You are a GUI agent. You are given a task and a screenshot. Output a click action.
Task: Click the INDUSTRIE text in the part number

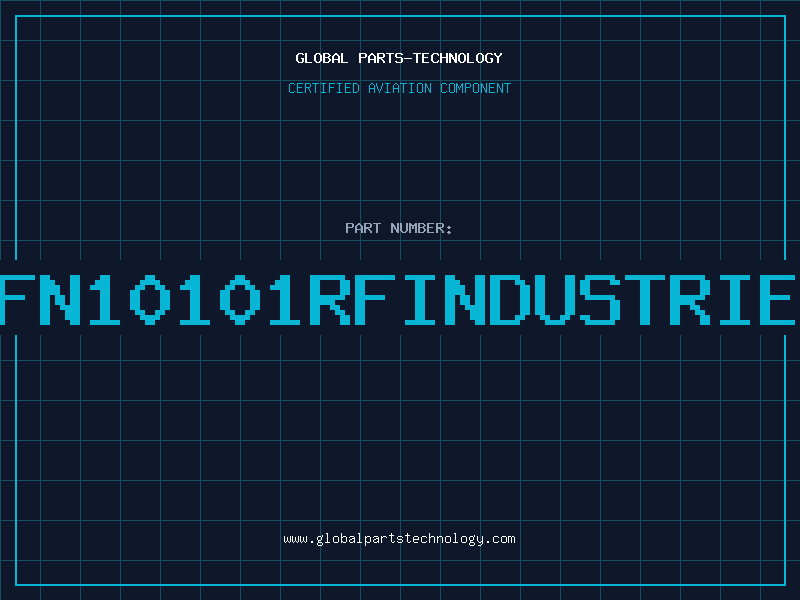point(600,298)
